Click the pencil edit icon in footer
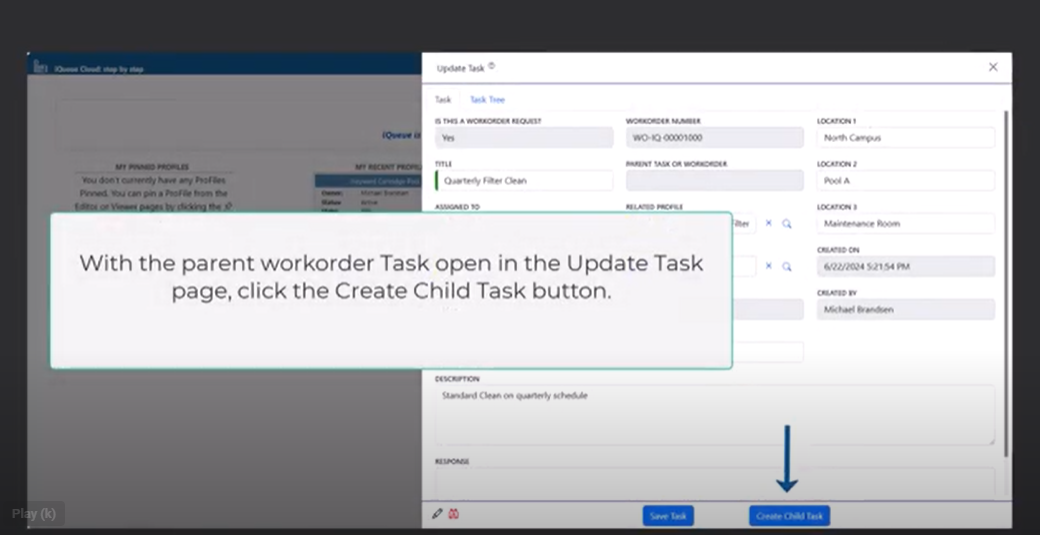Screen dimensions: 1040x535 click(x=437, y=514)
